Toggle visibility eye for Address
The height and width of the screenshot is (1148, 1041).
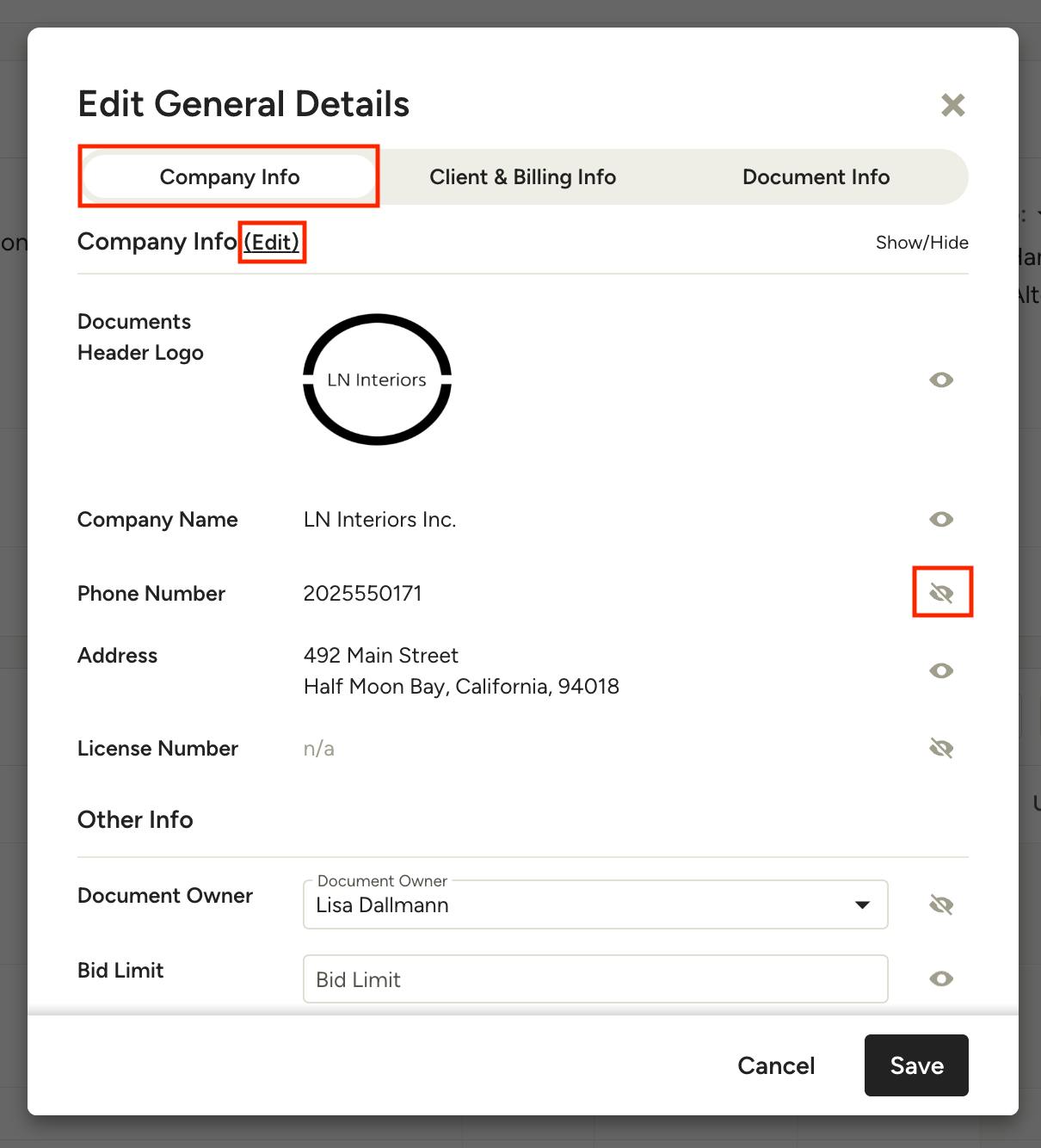click(941, 670)
